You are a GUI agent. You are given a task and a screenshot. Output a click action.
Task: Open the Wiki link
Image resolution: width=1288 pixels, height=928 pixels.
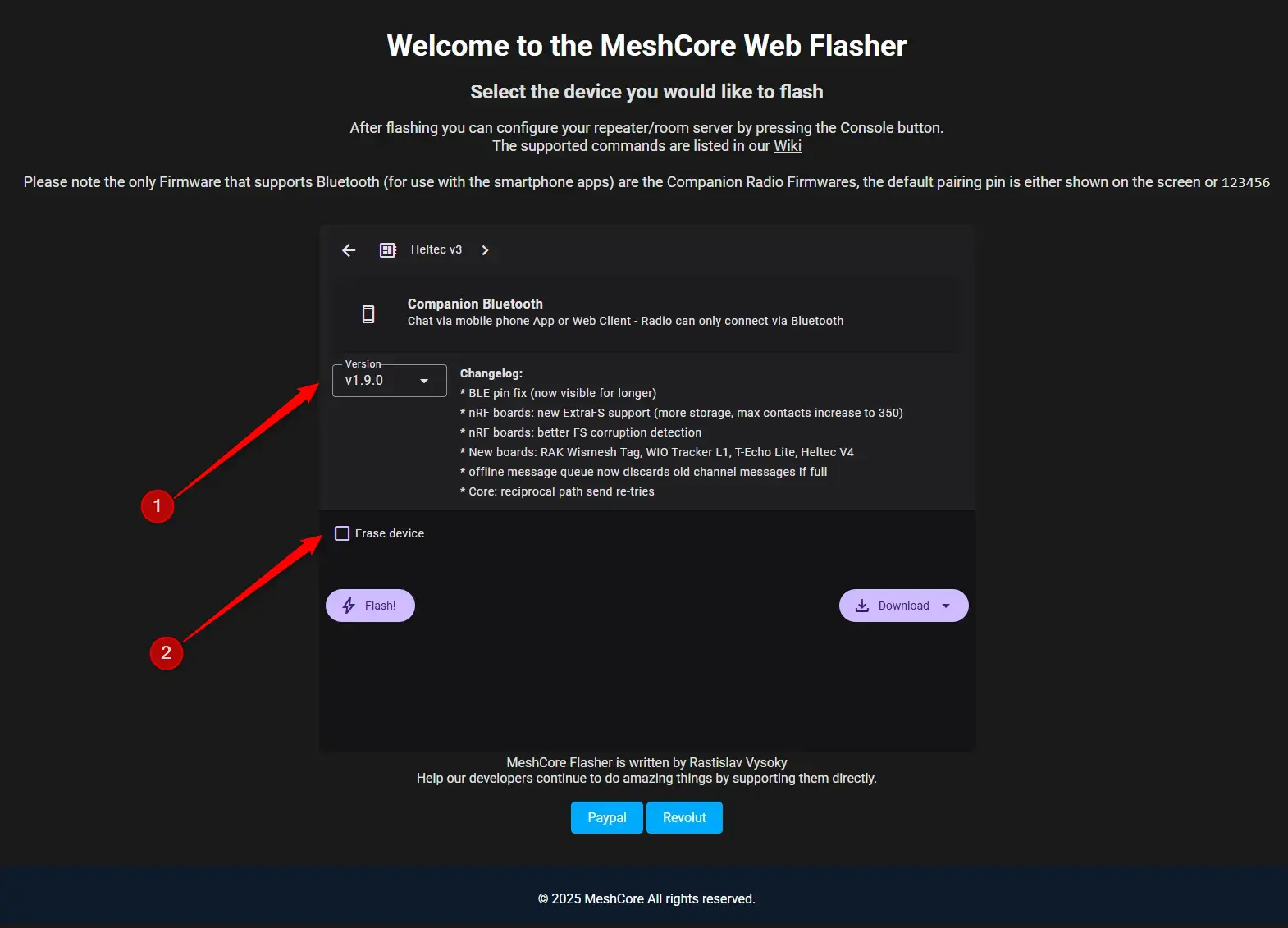[788, 146]
